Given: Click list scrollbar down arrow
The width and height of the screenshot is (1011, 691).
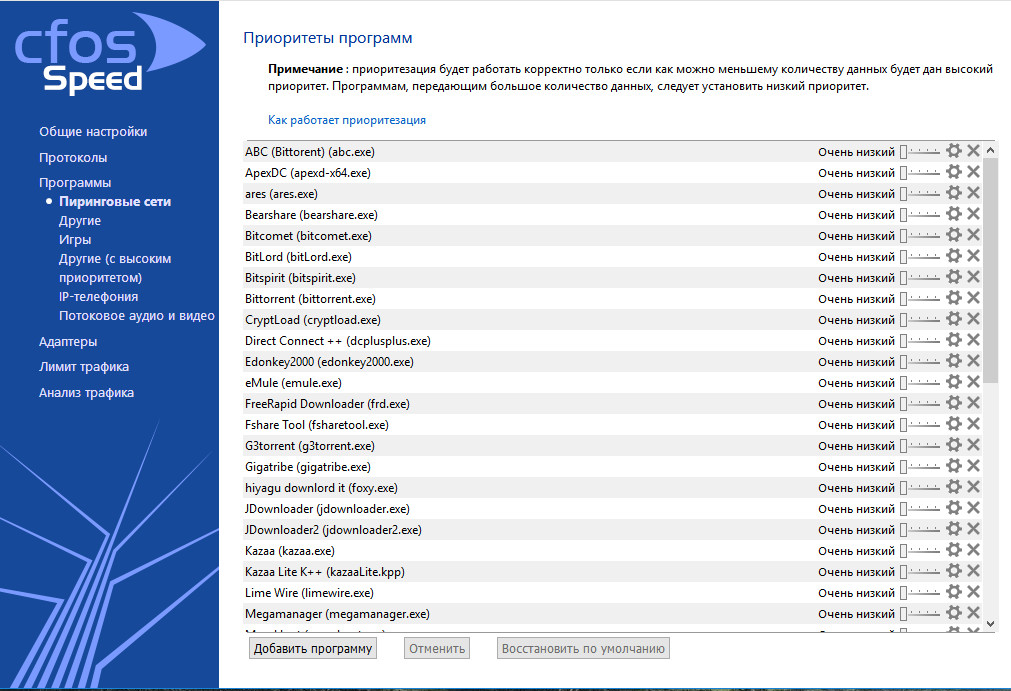Looking at the screenshot, I should coord(990,624).
